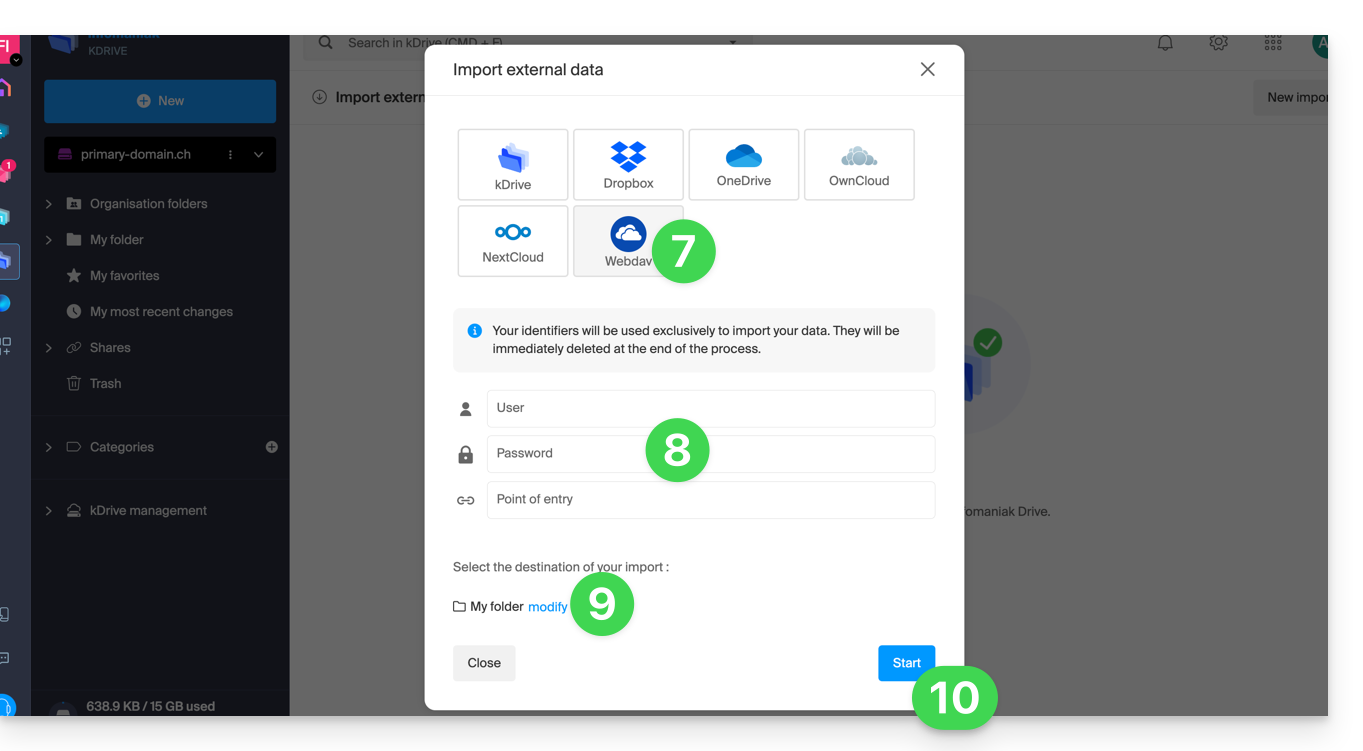The image size is (1363, 751).
Task: Select NextCloud import source
Action: click(x=512, y=241)
